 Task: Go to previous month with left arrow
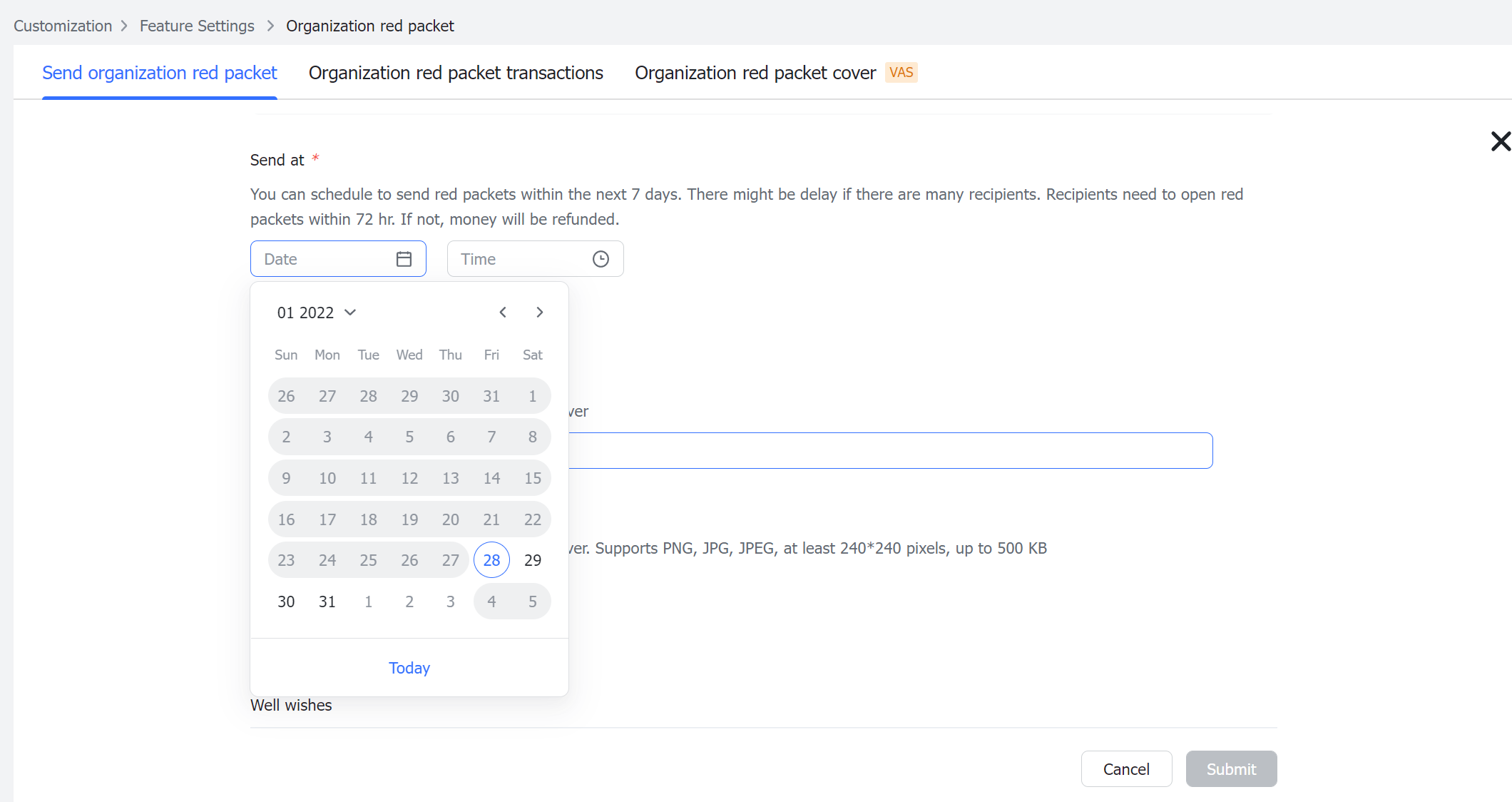pyautogui.click(x=503, y=312)
